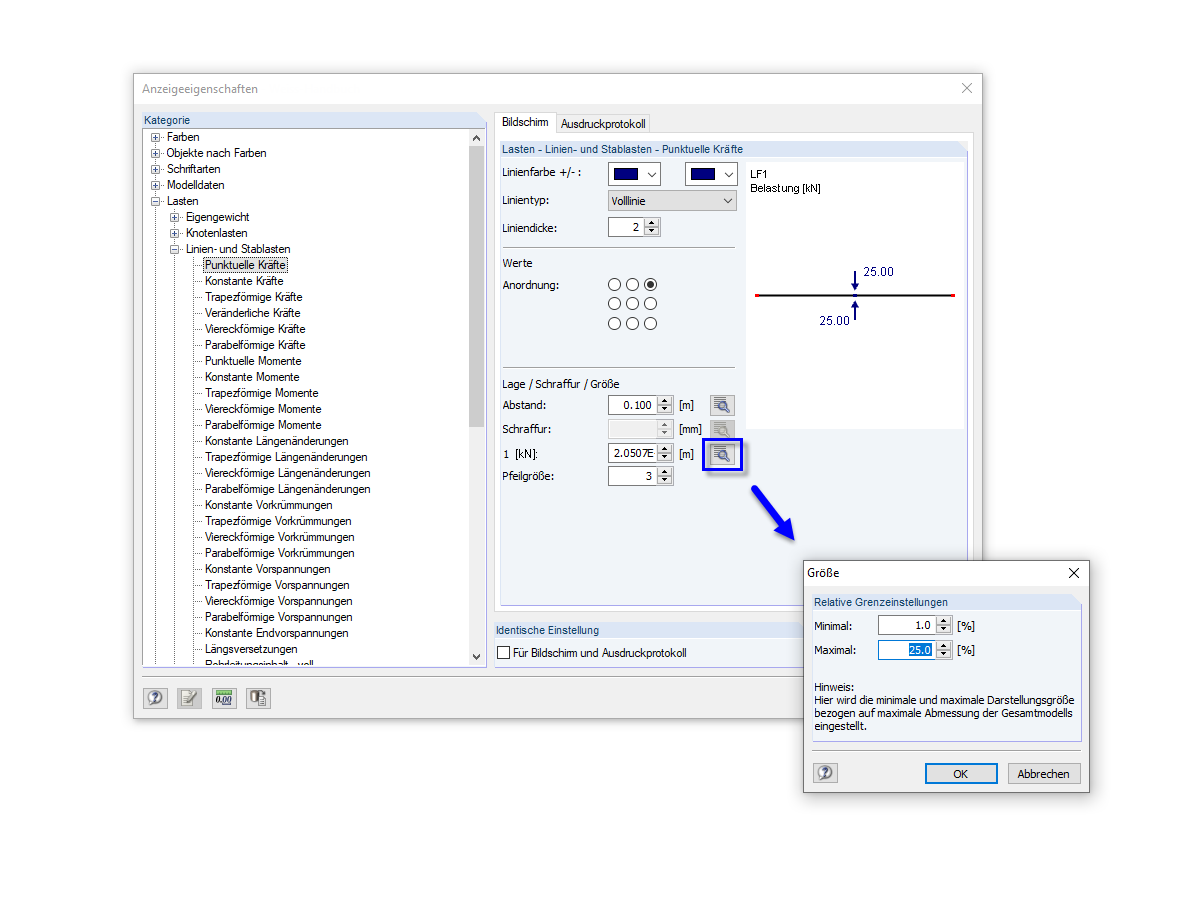The image size is (1200, 900).
Task: Select top-left Anordnung radio button
Action: (x=614, y=285)
